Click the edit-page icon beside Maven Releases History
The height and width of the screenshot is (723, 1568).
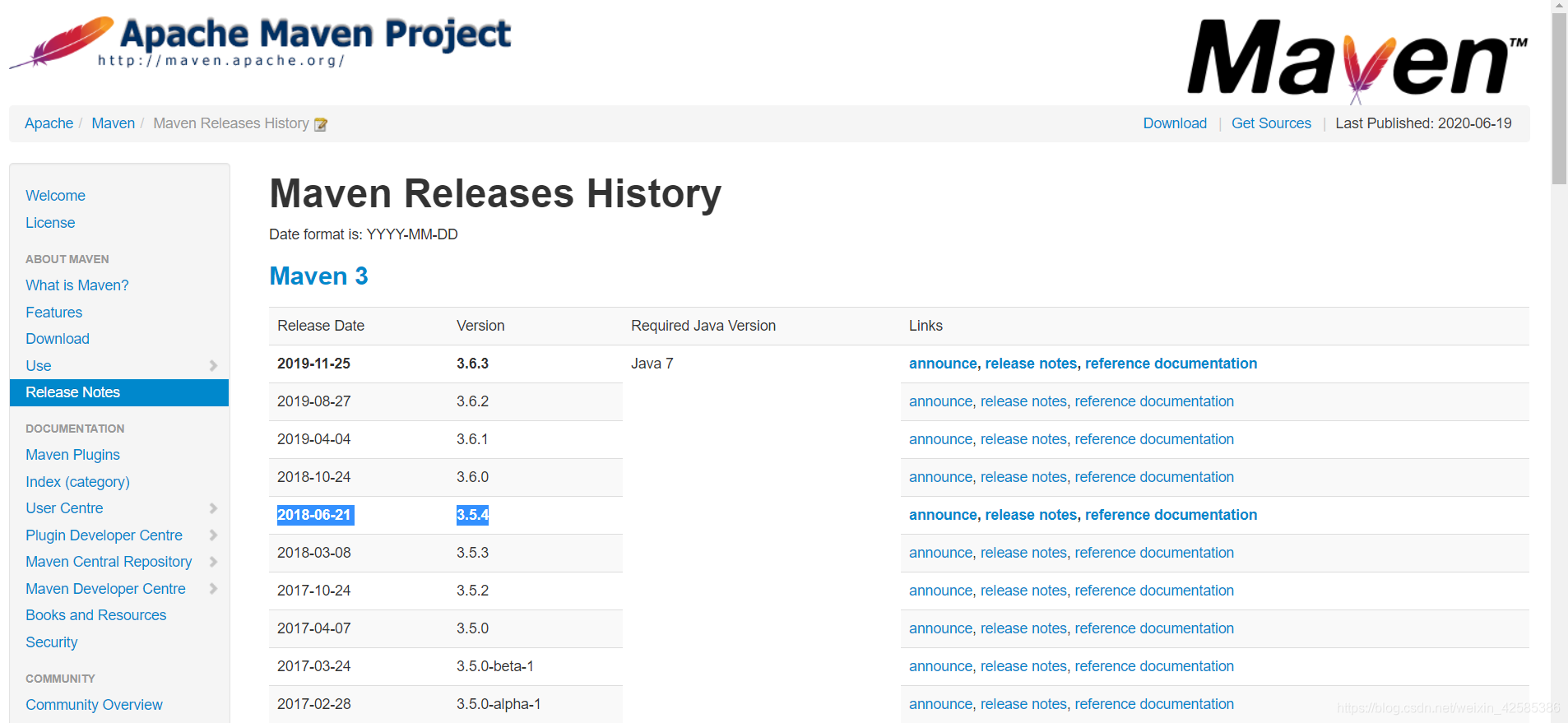point(321,124)
